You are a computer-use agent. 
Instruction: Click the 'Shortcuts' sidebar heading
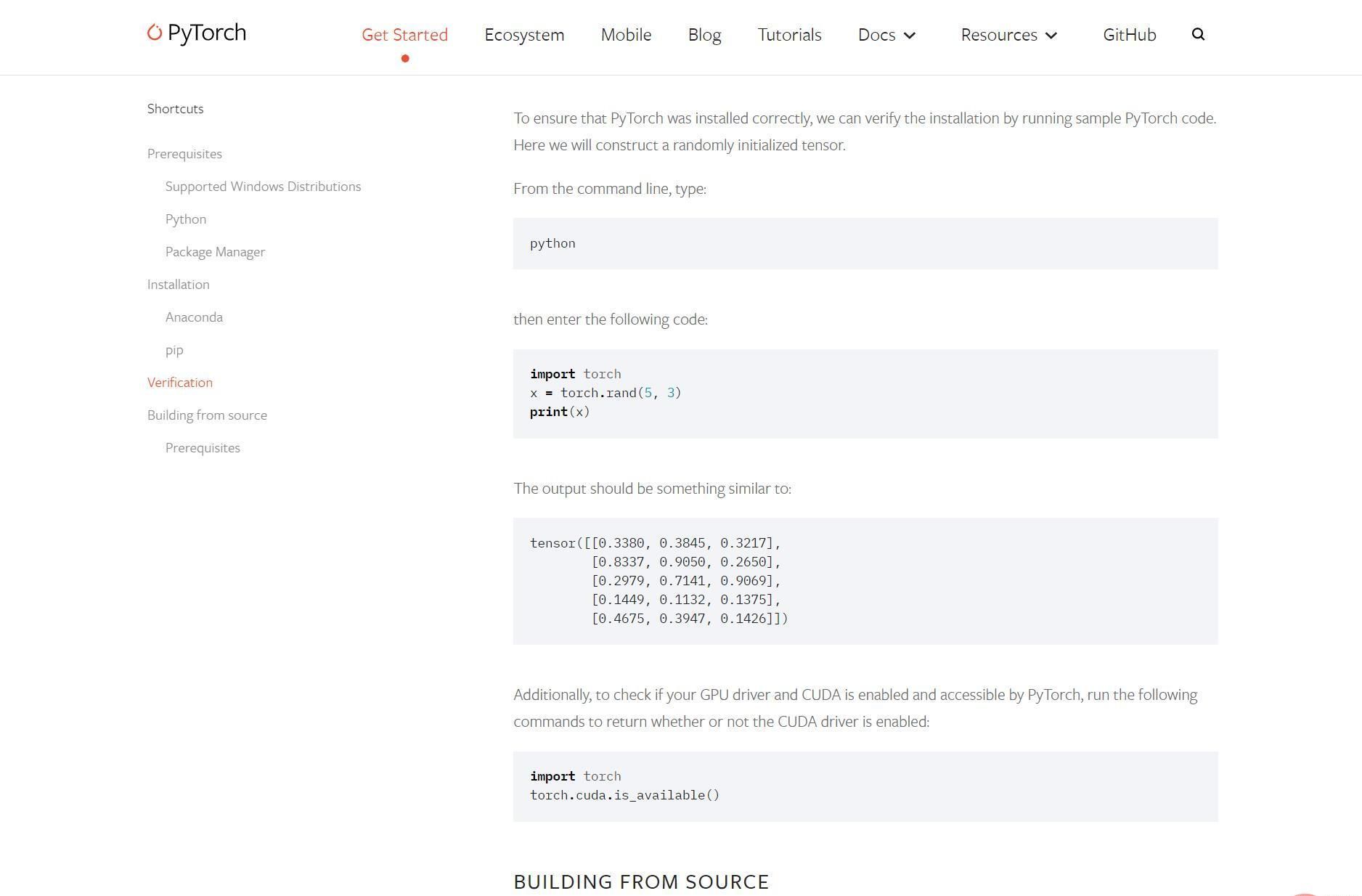[176, 109]
